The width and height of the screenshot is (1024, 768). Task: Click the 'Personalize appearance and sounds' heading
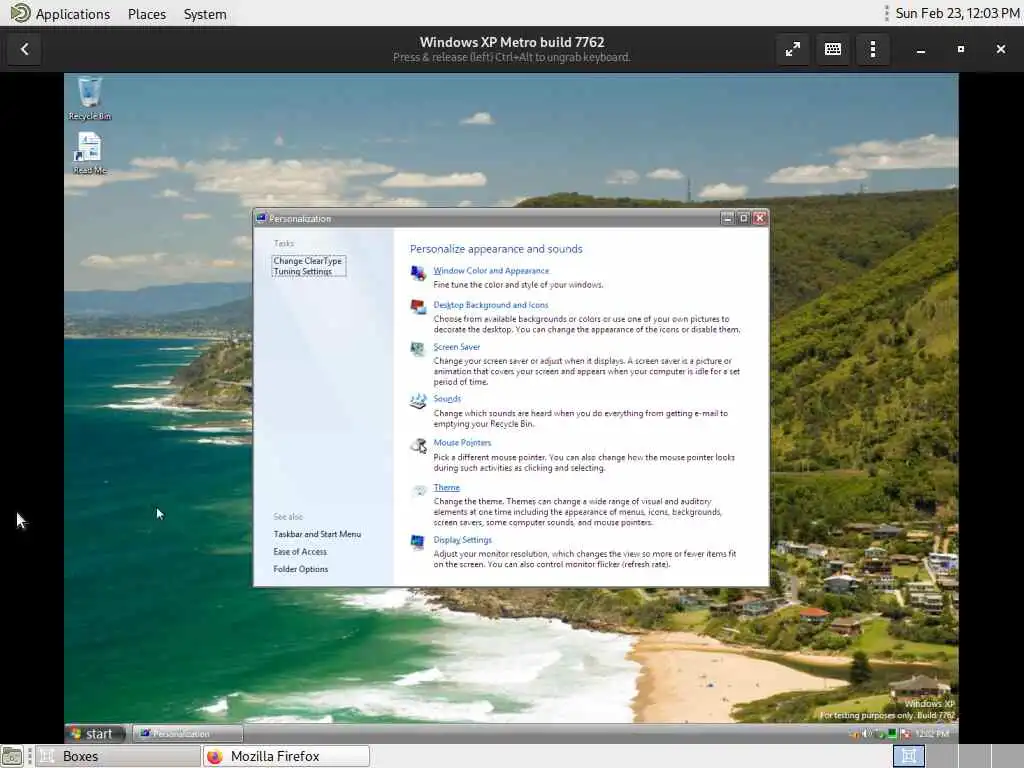coord(496,249)
